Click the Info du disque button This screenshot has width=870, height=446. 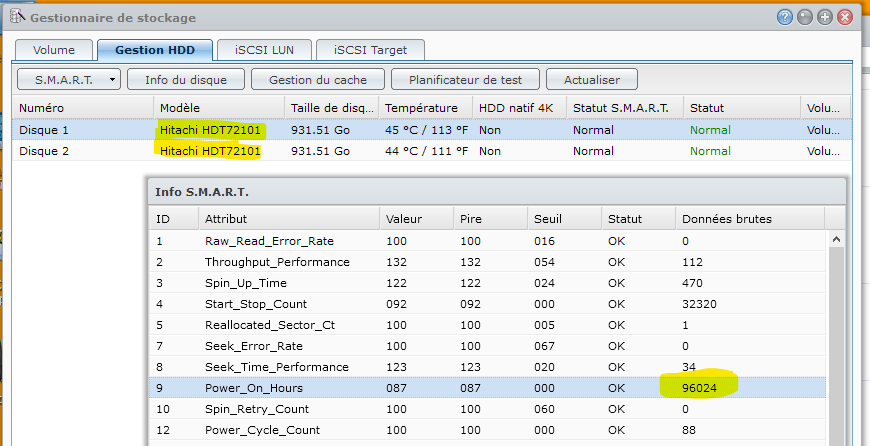186,79
